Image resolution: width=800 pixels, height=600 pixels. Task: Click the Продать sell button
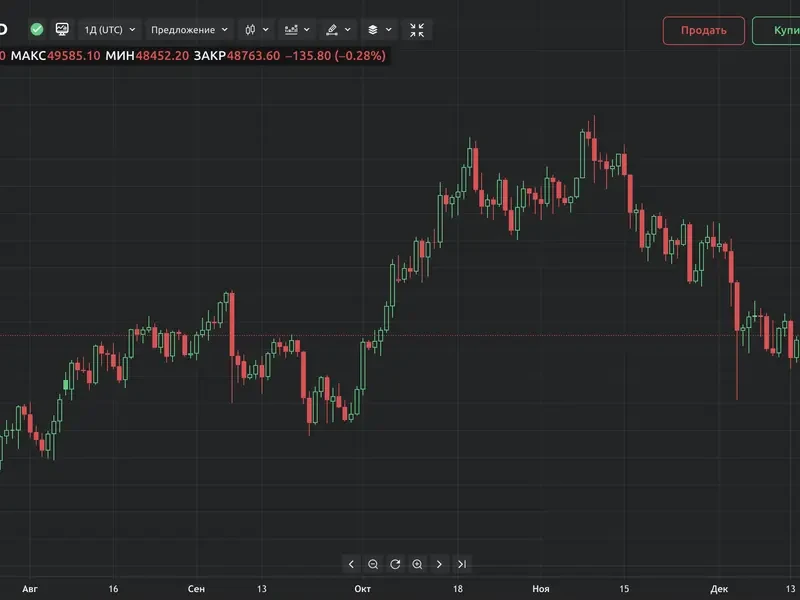click(x=704, y=31)
